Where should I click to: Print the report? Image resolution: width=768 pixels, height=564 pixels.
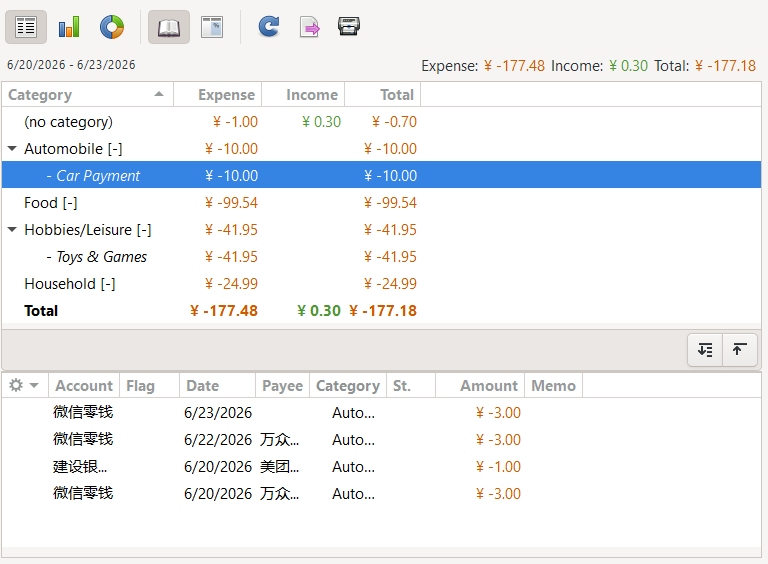point(349,26)
